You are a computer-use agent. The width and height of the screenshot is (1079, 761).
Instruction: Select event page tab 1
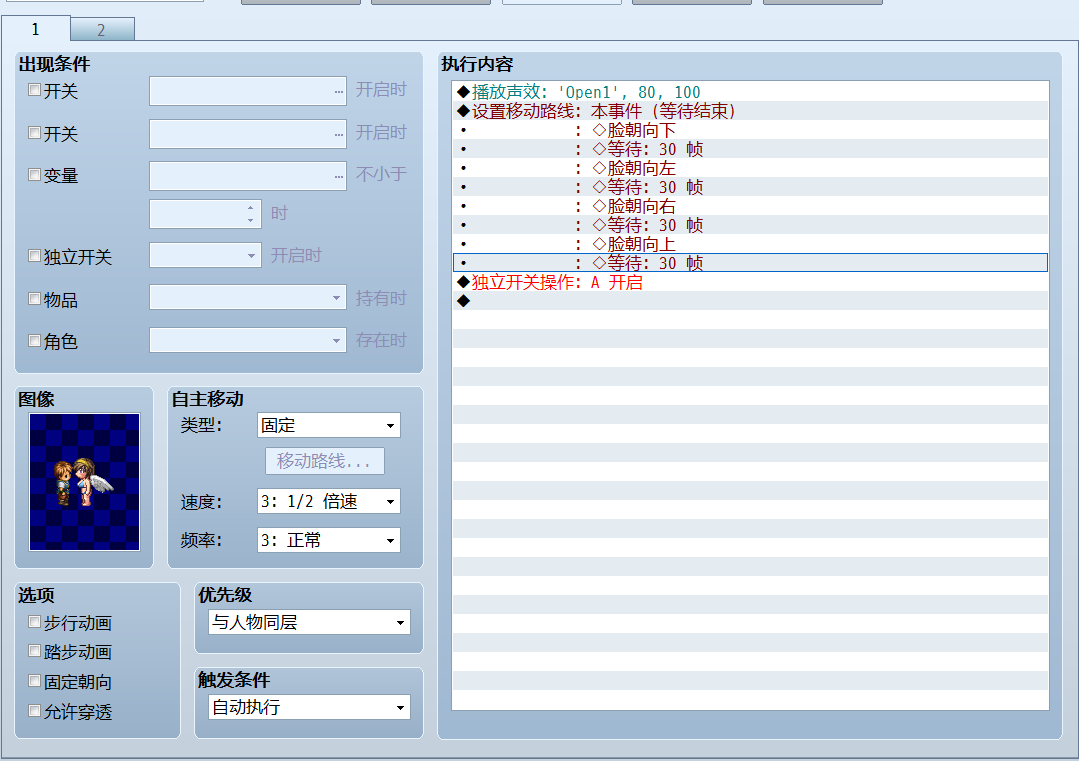[x=36, y=29]
